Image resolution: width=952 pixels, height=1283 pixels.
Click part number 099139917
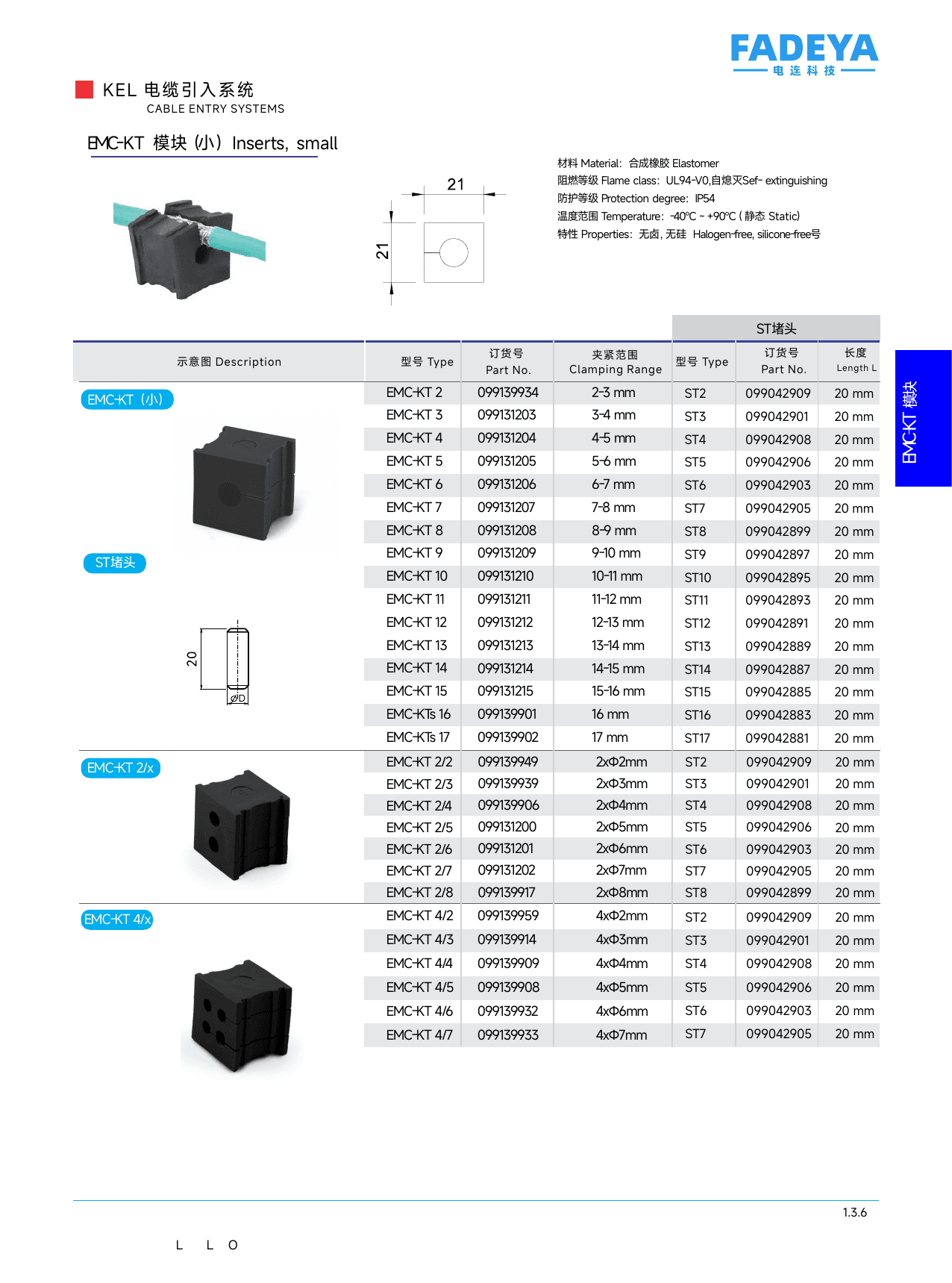[507, 893]
